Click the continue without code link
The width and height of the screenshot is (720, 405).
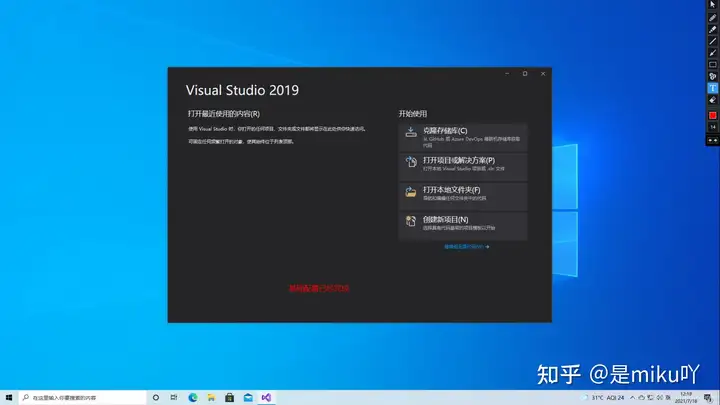467,247
